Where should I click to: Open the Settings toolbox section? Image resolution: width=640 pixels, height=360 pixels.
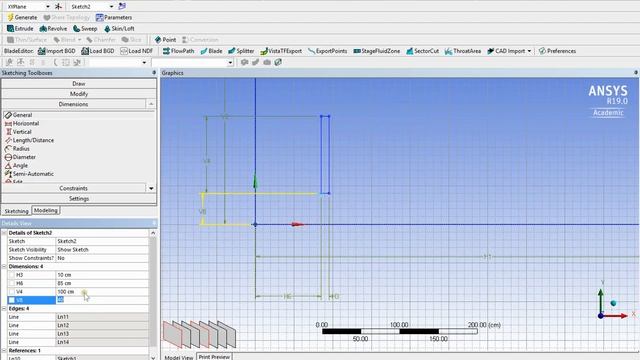click(x=79, y=199)
